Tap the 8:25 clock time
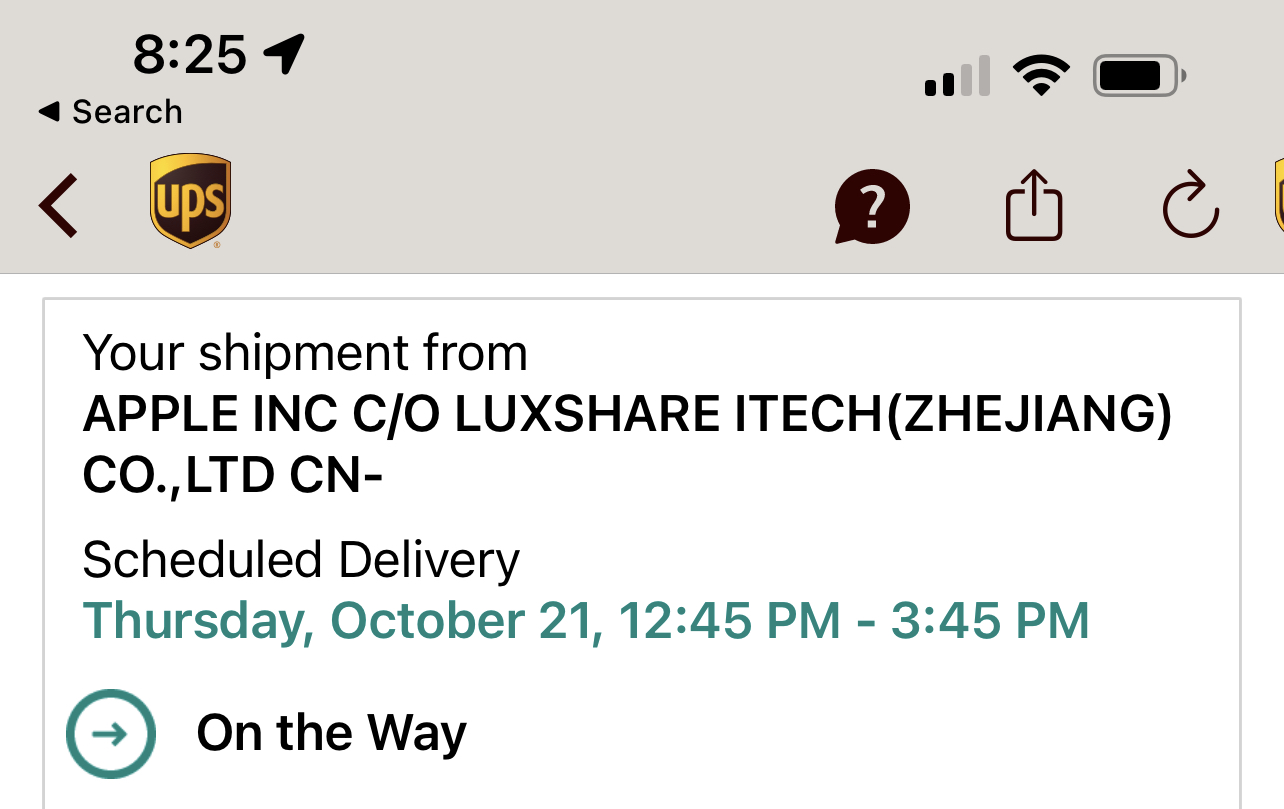The height and width of the screenshot is (809, 1284). (190, 54)
